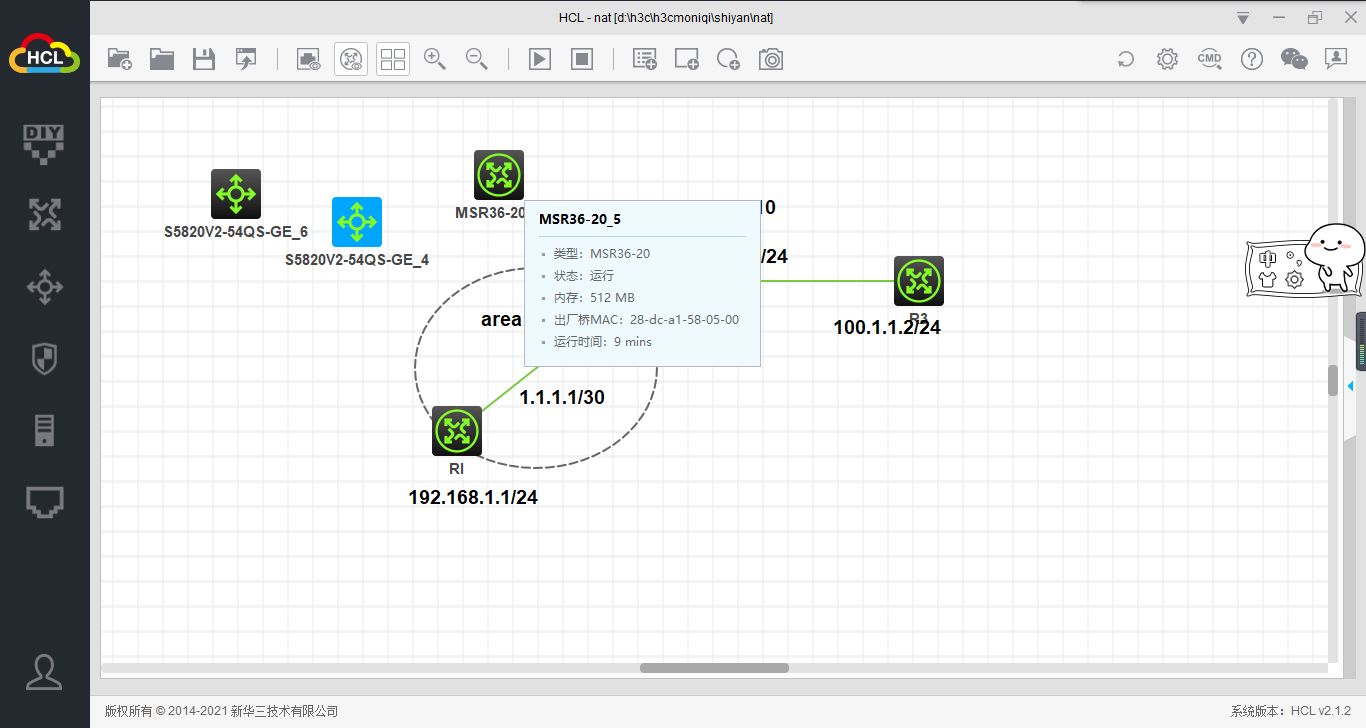Click the 100.1.1.2/24 address label
Screen dimensions: 1366x728
point(887,327)
